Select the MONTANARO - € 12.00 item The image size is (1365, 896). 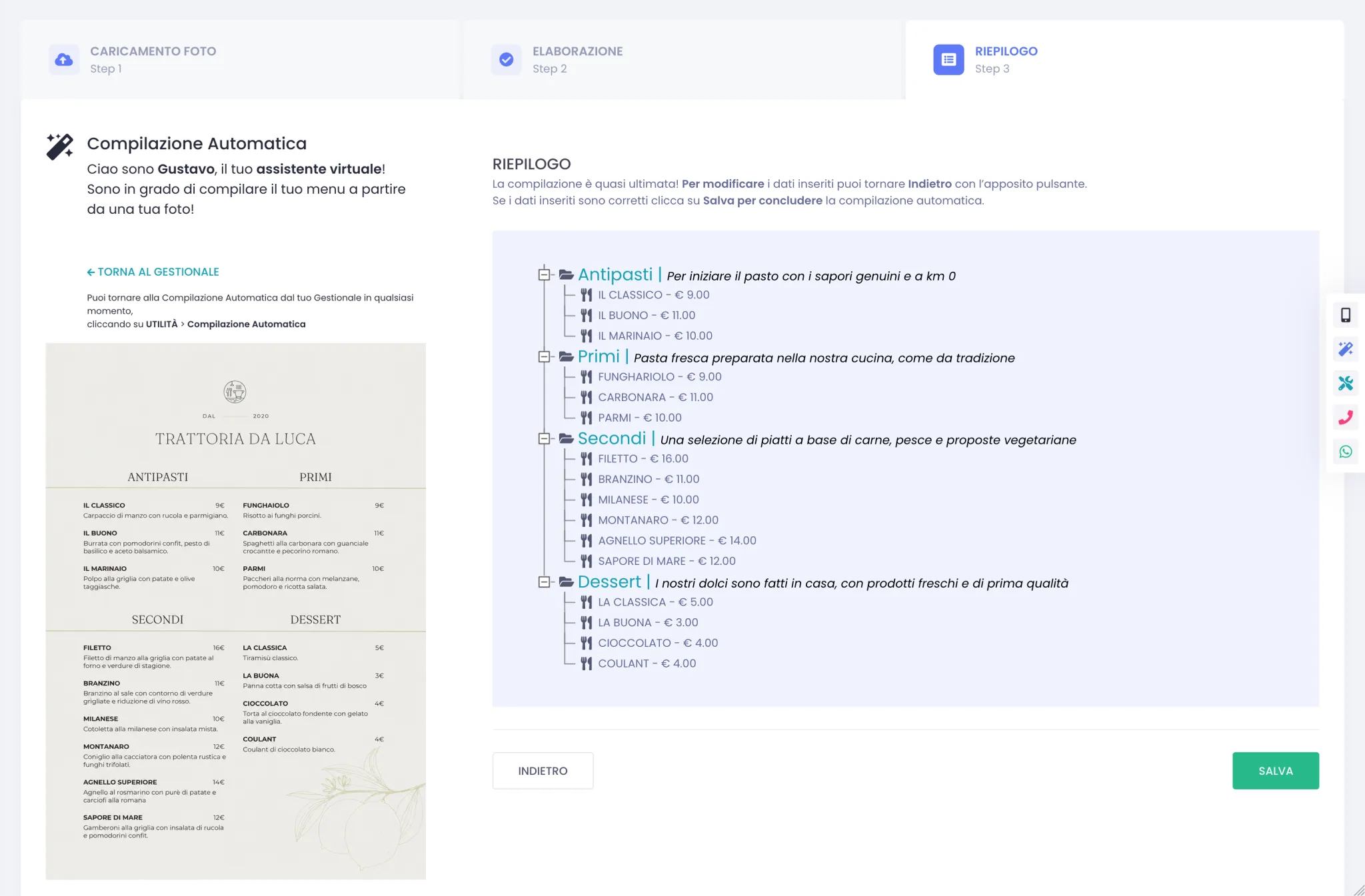[658, 520]
